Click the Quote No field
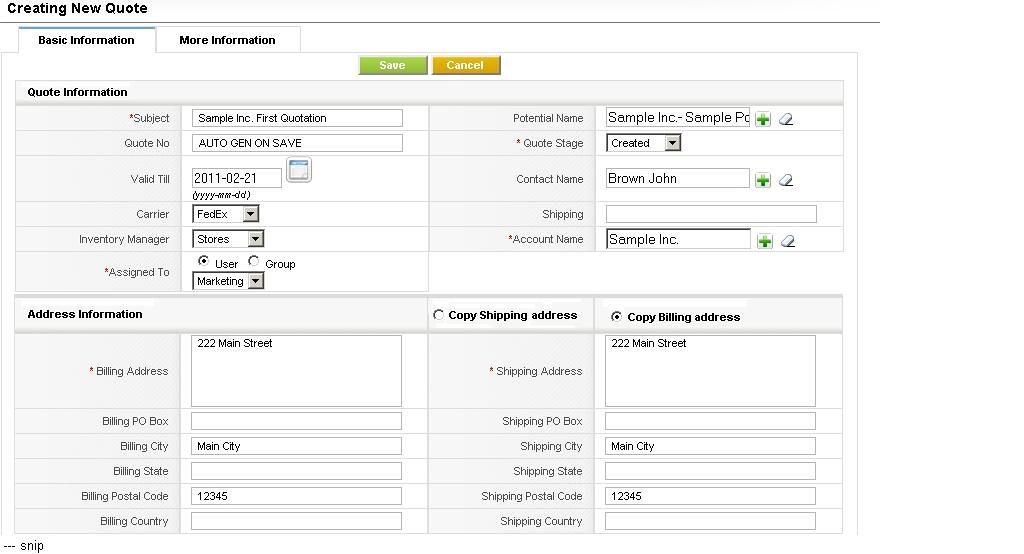This screenshot has height=554, width=1024. tap(297, 143)
